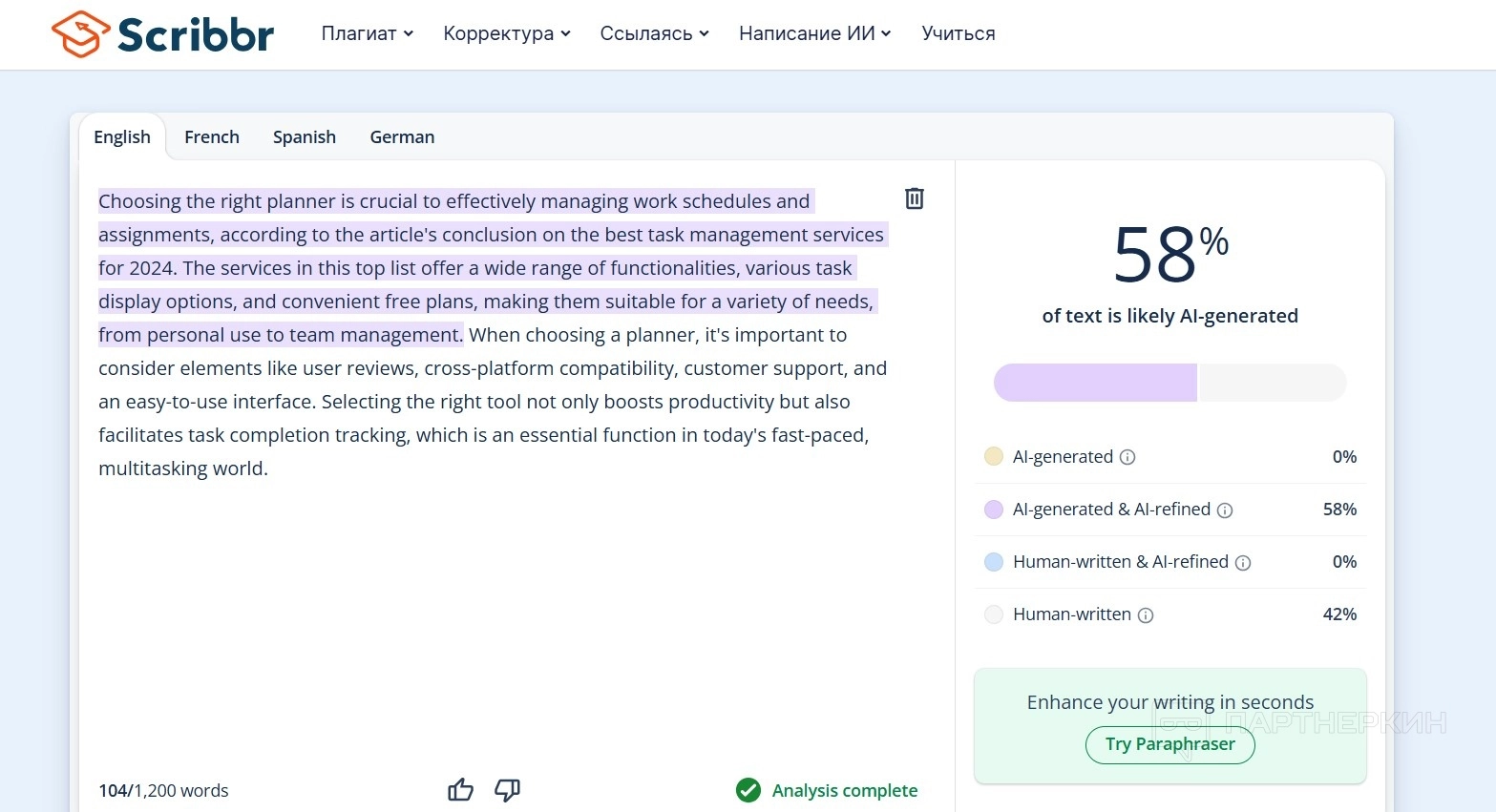This screenshot has height=812, width=1496.
Task: Click the thumbs up feedback icon
Action: point(460,790)
